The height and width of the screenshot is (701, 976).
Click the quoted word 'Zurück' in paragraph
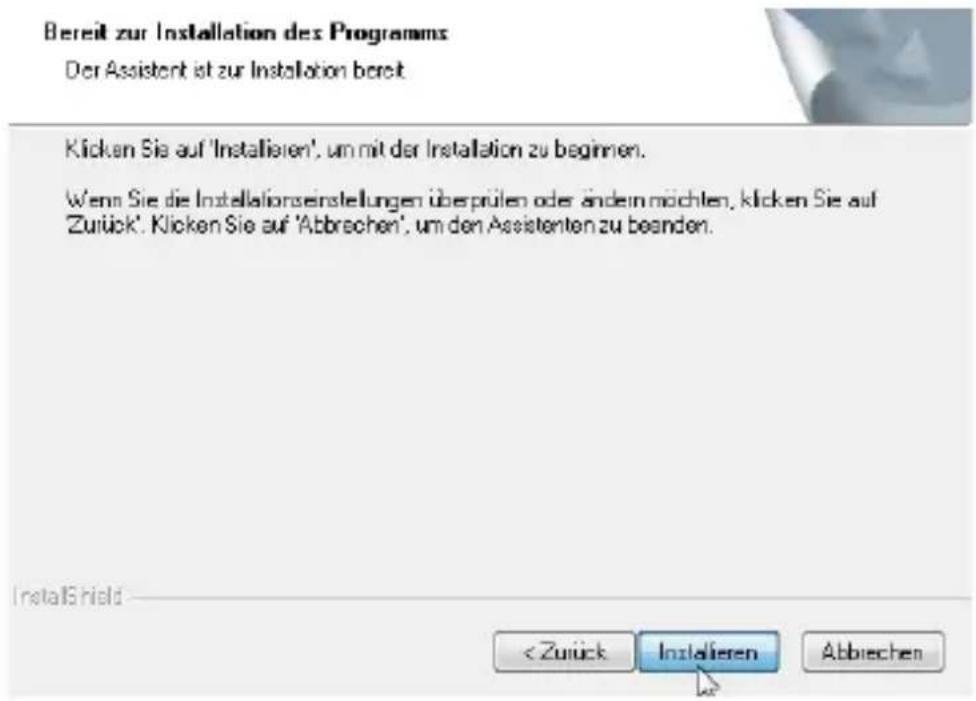point(103,224)
